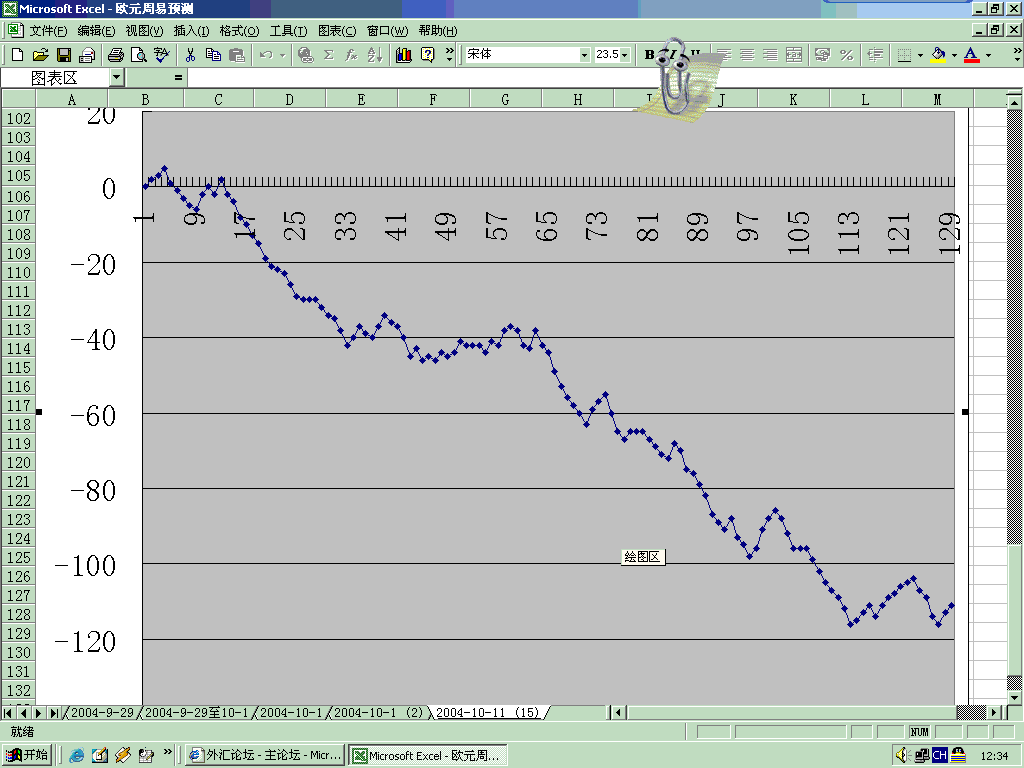Click the Cut scissors icon
This screenshot has height=768, width=1024.
coord(189,55)
